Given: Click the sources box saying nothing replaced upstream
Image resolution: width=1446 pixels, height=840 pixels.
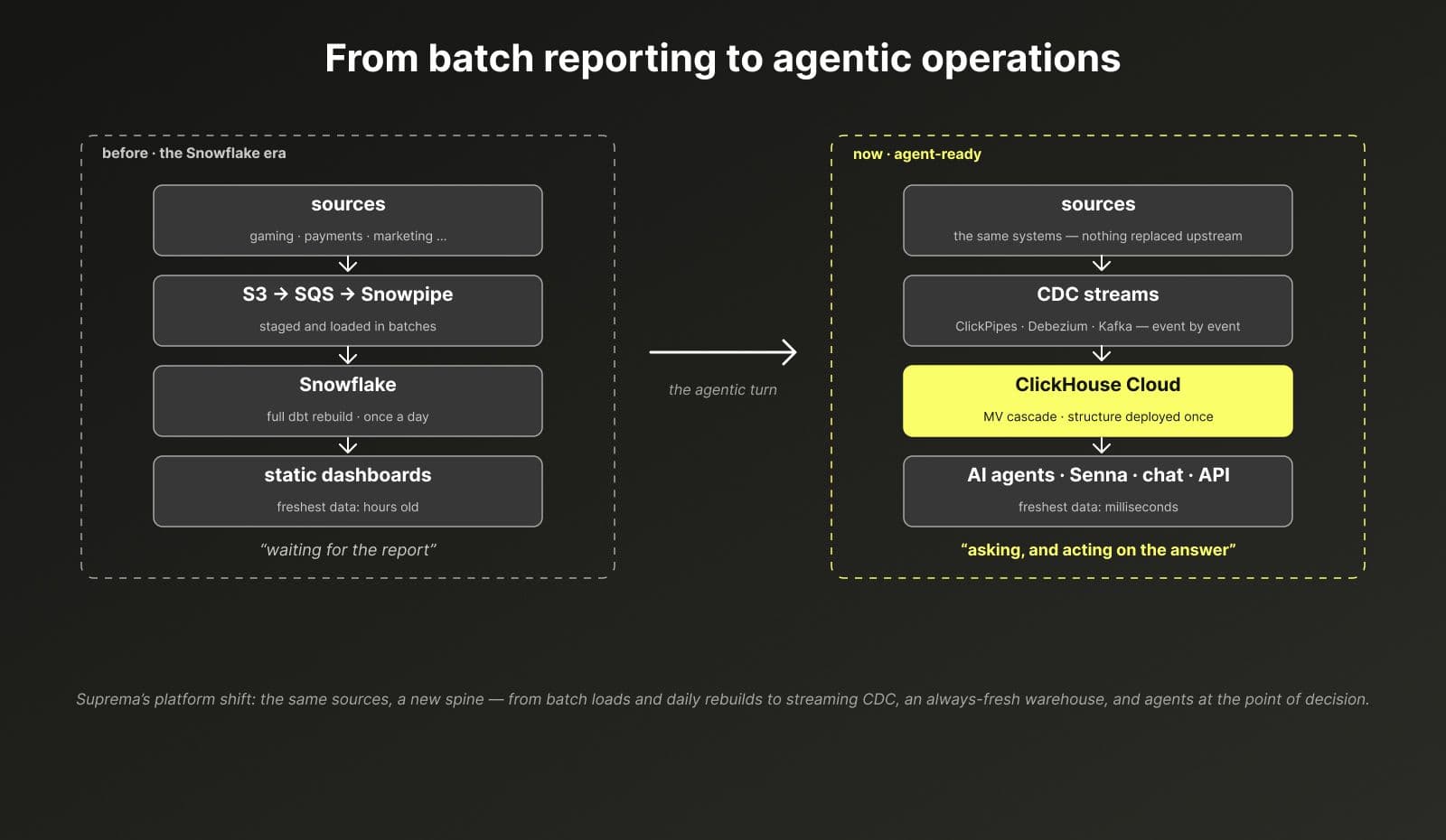Looking at the screenshot, I should [x=1098, y=220].
